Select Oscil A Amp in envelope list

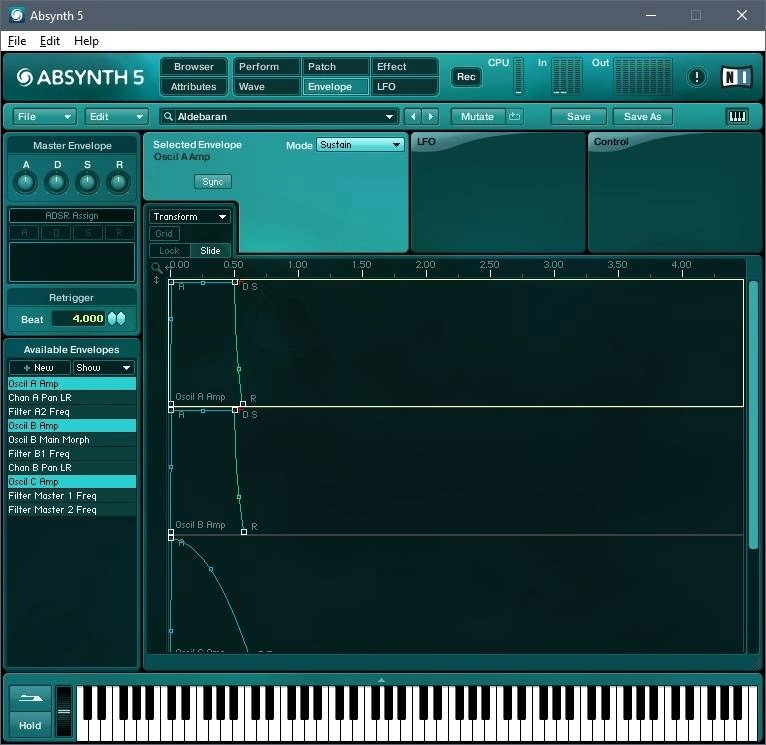72,383
